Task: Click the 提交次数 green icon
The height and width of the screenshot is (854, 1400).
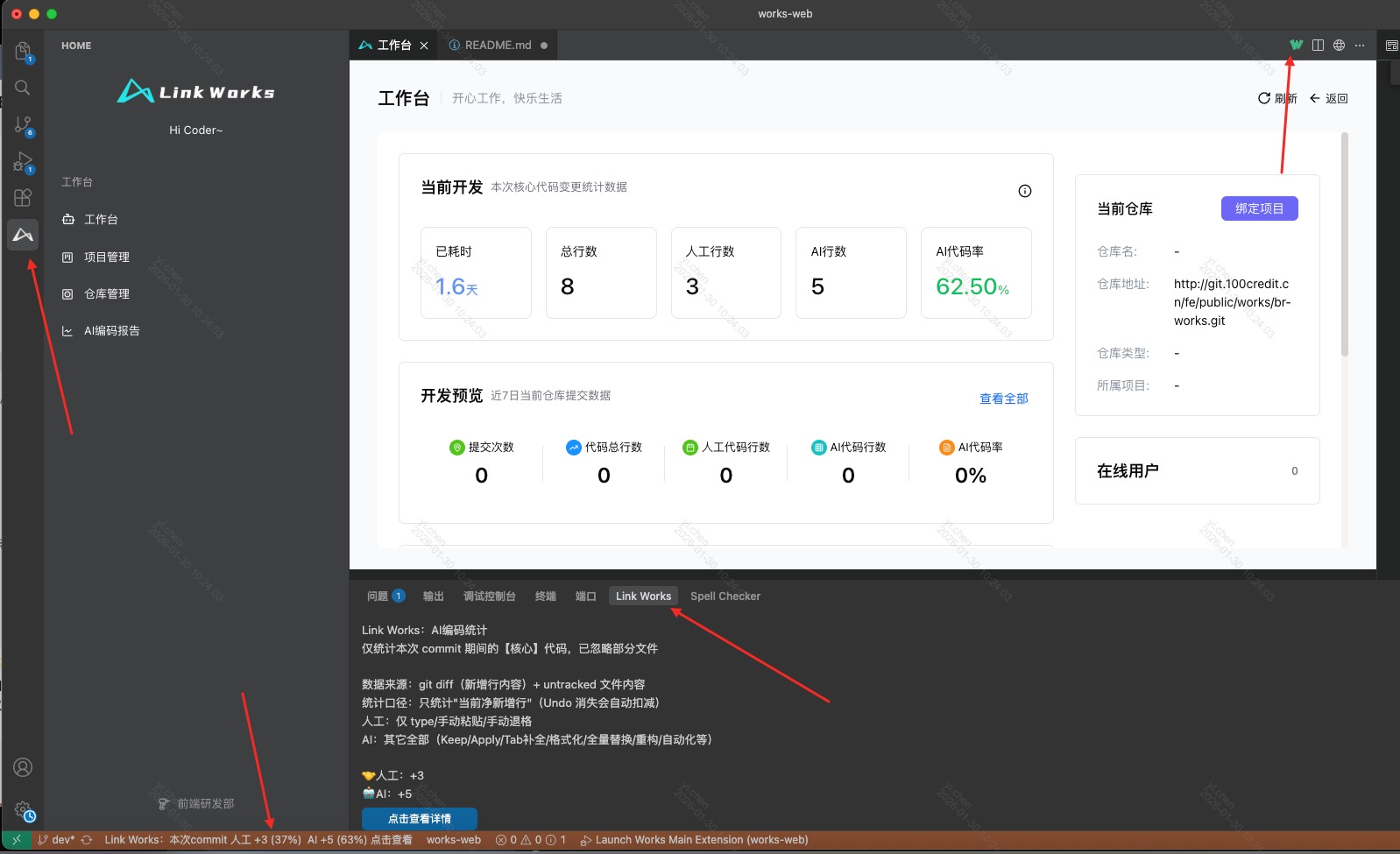Action: pos(456,448)
